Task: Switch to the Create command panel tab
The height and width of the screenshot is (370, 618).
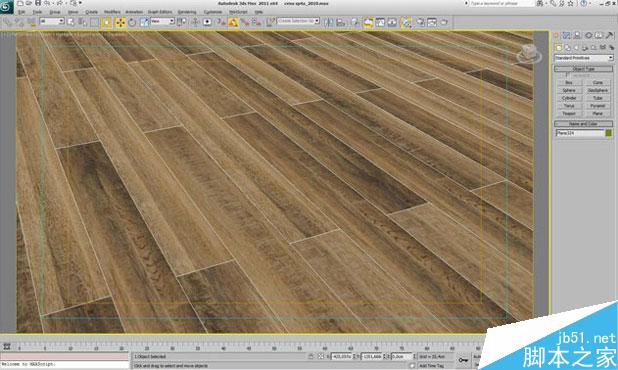Action: tap(557, 35)
